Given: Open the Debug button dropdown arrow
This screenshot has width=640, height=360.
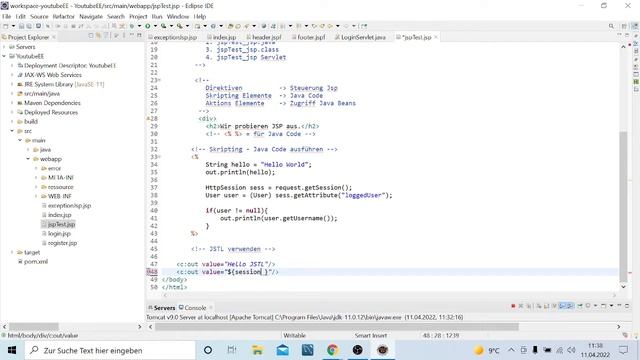Looking at the screenshot, I should pos(139,26).
